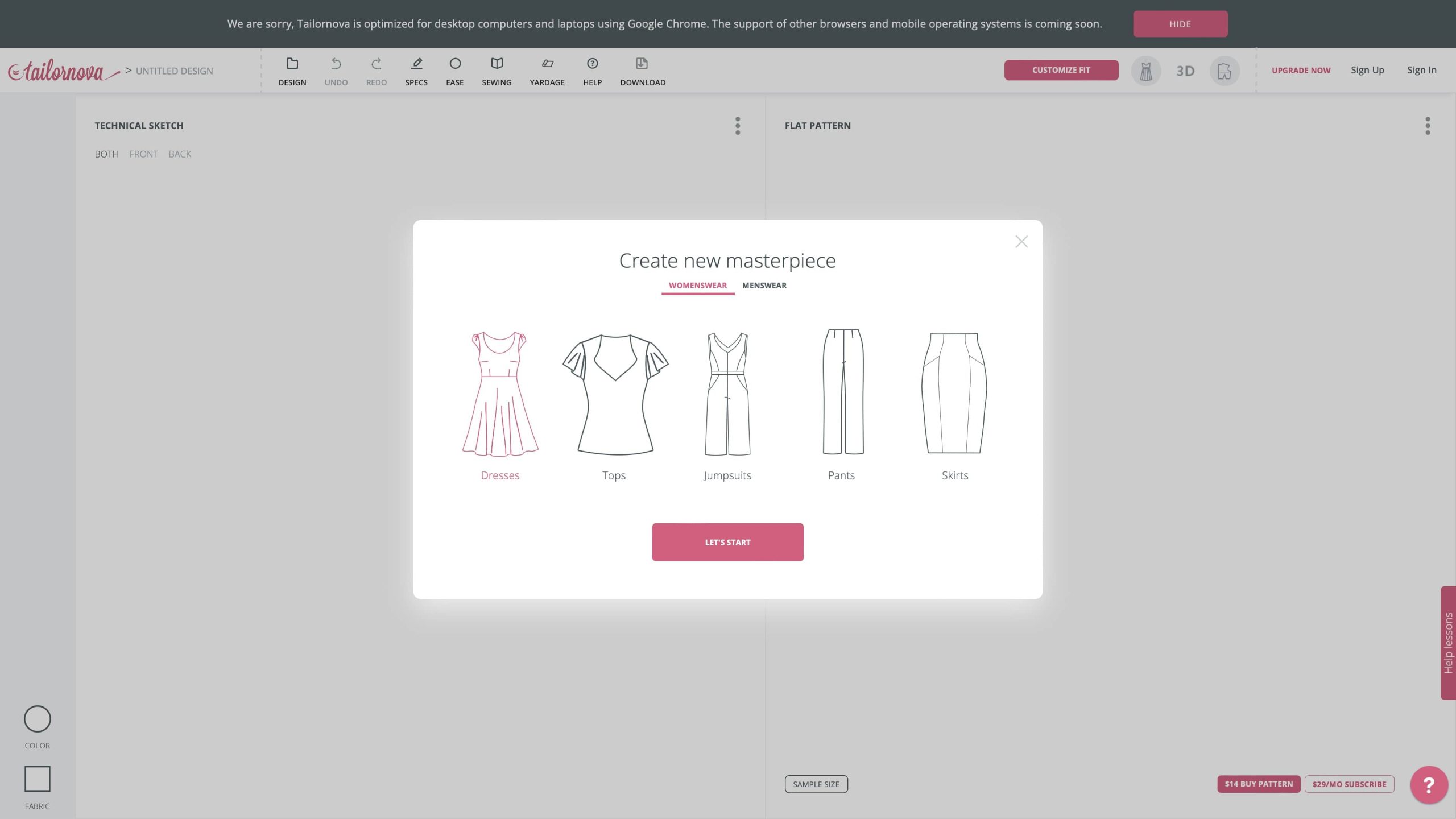Open the Help question icon in toolbar
Image resolution: width=1456 pixels, height=819 pixels.
[x=592, y=64]
